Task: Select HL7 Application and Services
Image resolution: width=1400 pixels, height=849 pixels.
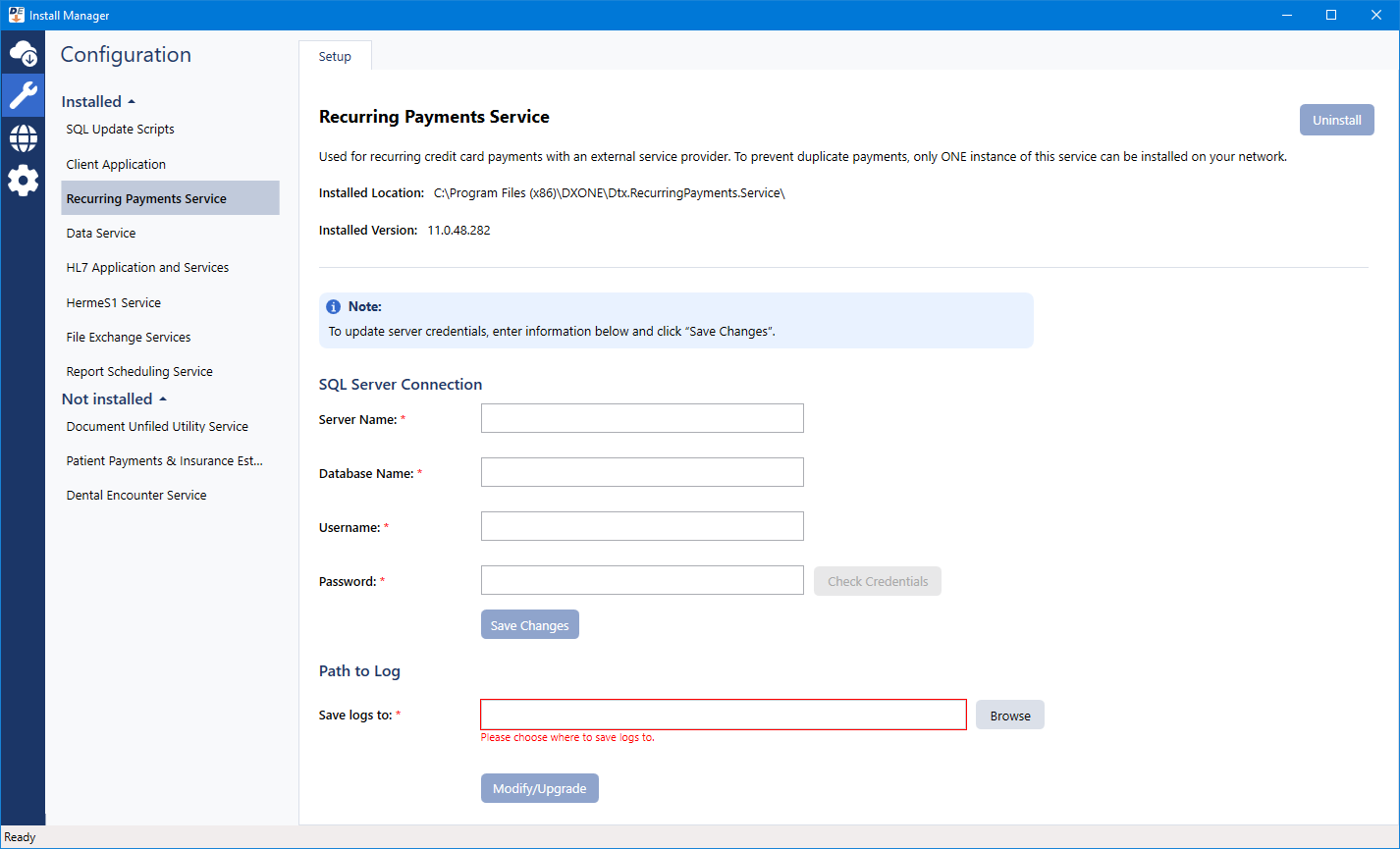Action: click(x=147, y=268)
